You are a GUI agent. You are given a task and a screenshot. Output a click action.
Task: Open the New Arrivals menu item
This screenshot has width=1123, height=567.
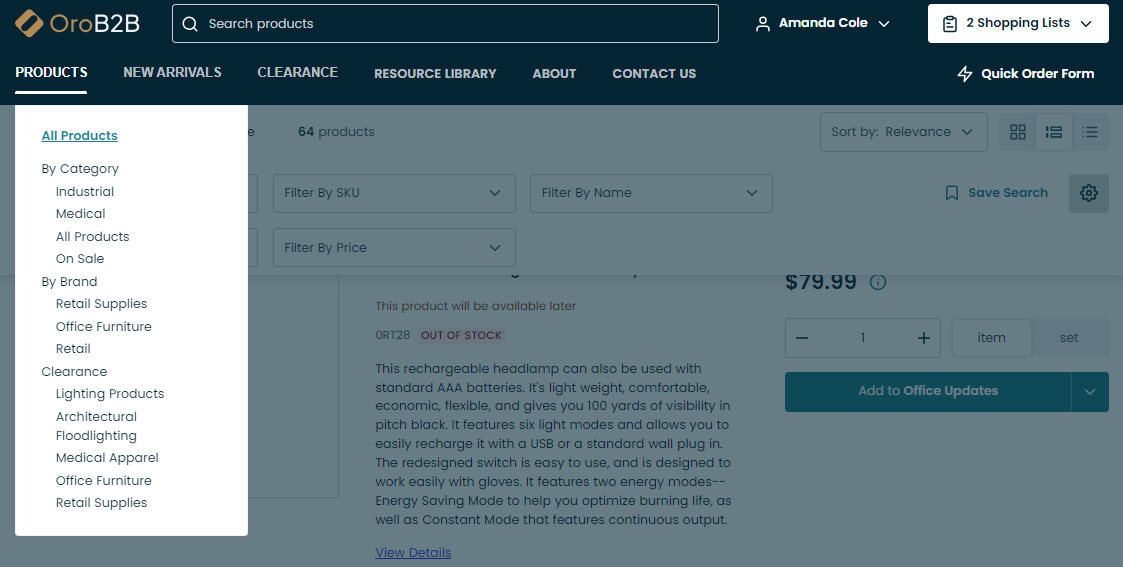pyautogui.click(x=172, y=73)
